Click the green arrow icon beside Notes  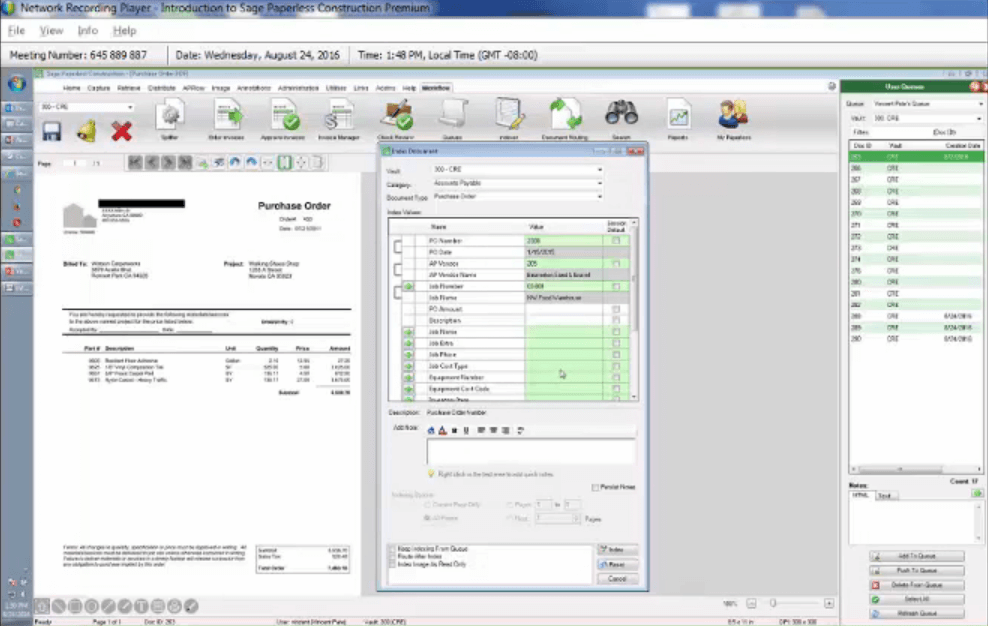pyautogui.click(x=977, y=493)
